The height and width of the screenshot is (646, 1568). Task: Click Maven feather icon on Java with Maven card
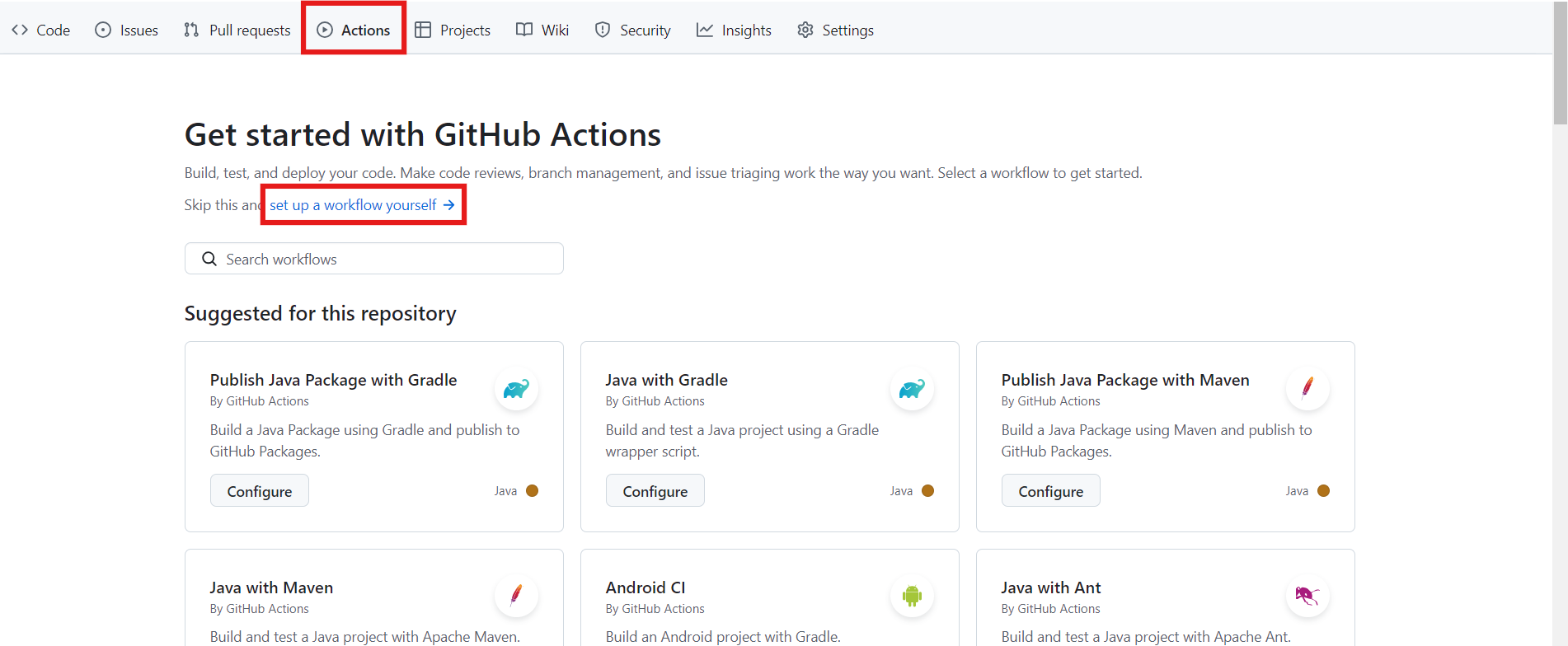tap(516, 596)
